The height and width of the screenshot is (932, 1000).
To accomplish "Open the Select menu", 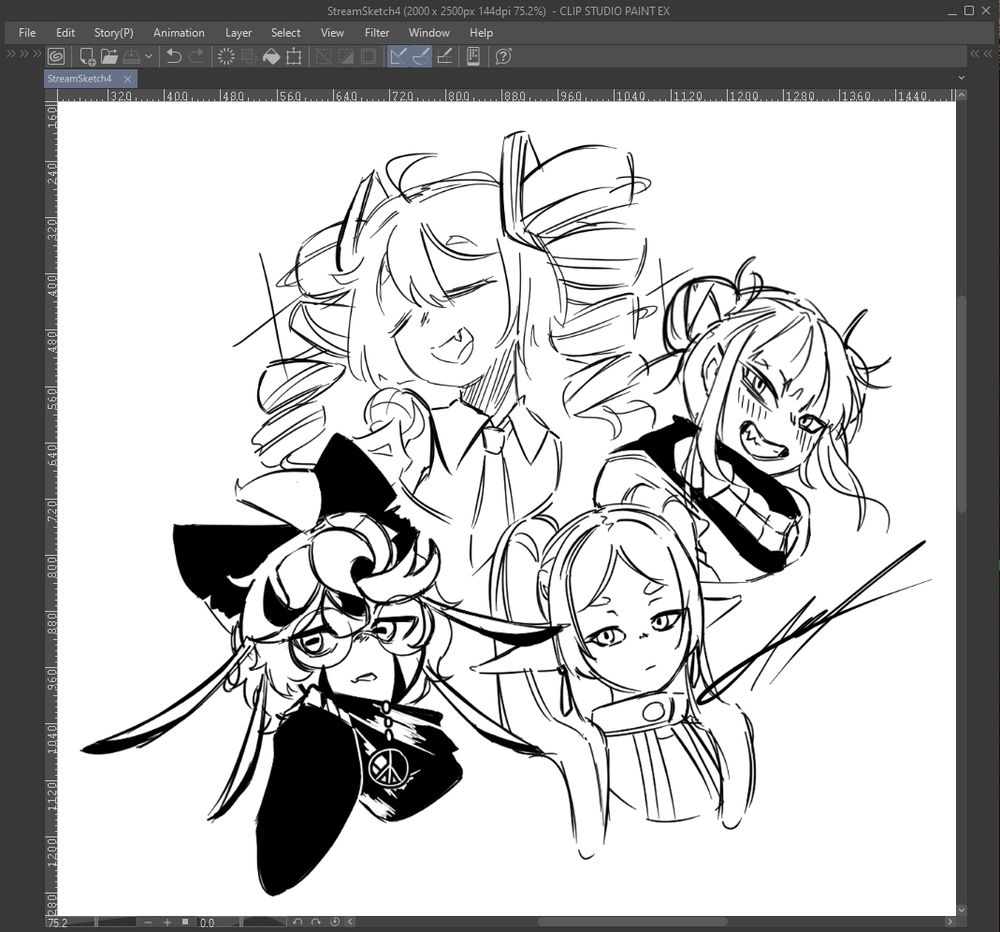I will tap(286, 33).
